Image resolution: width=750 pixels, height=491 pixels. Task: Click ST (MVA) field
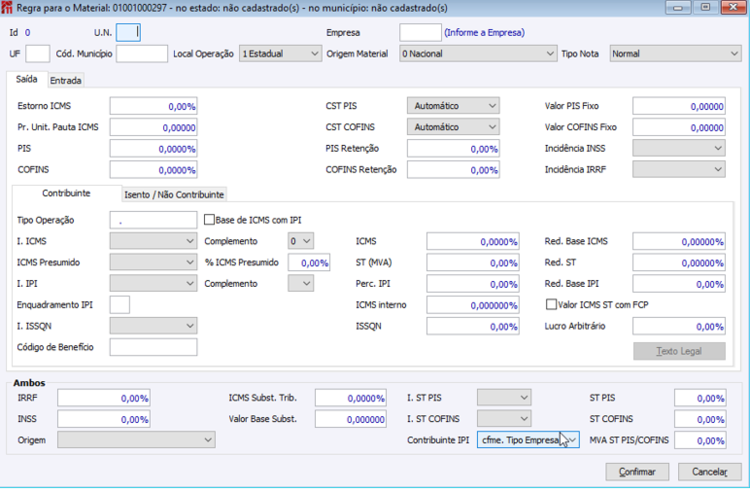473,262
